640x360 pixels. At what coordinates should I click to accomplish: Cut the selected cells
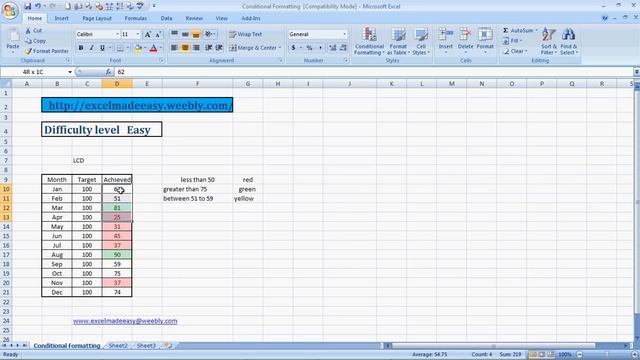[x=33, y=31]
